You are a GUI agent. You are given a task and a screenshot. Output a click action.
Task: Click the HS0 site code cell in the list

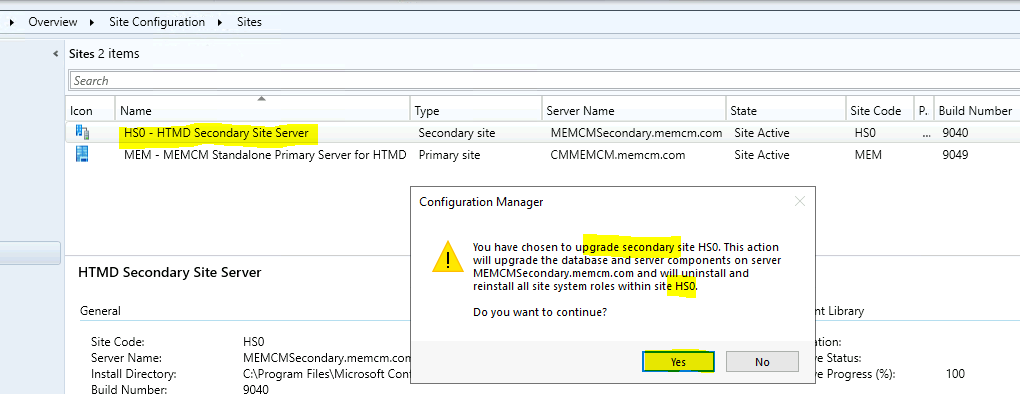point(865,133)
